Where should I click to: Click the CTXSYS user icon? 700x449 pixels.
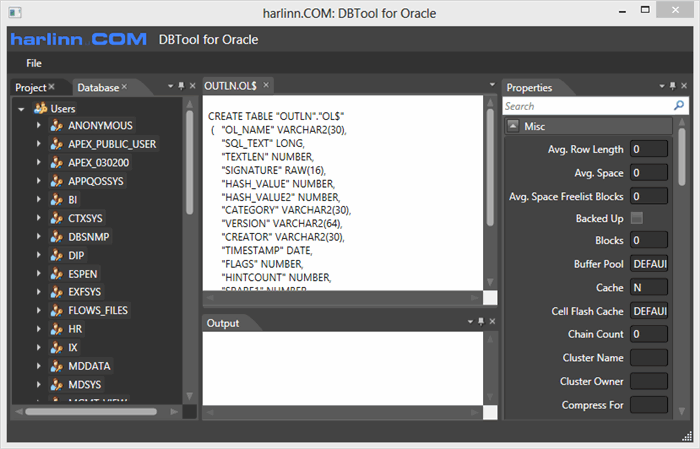click(57, 218)
